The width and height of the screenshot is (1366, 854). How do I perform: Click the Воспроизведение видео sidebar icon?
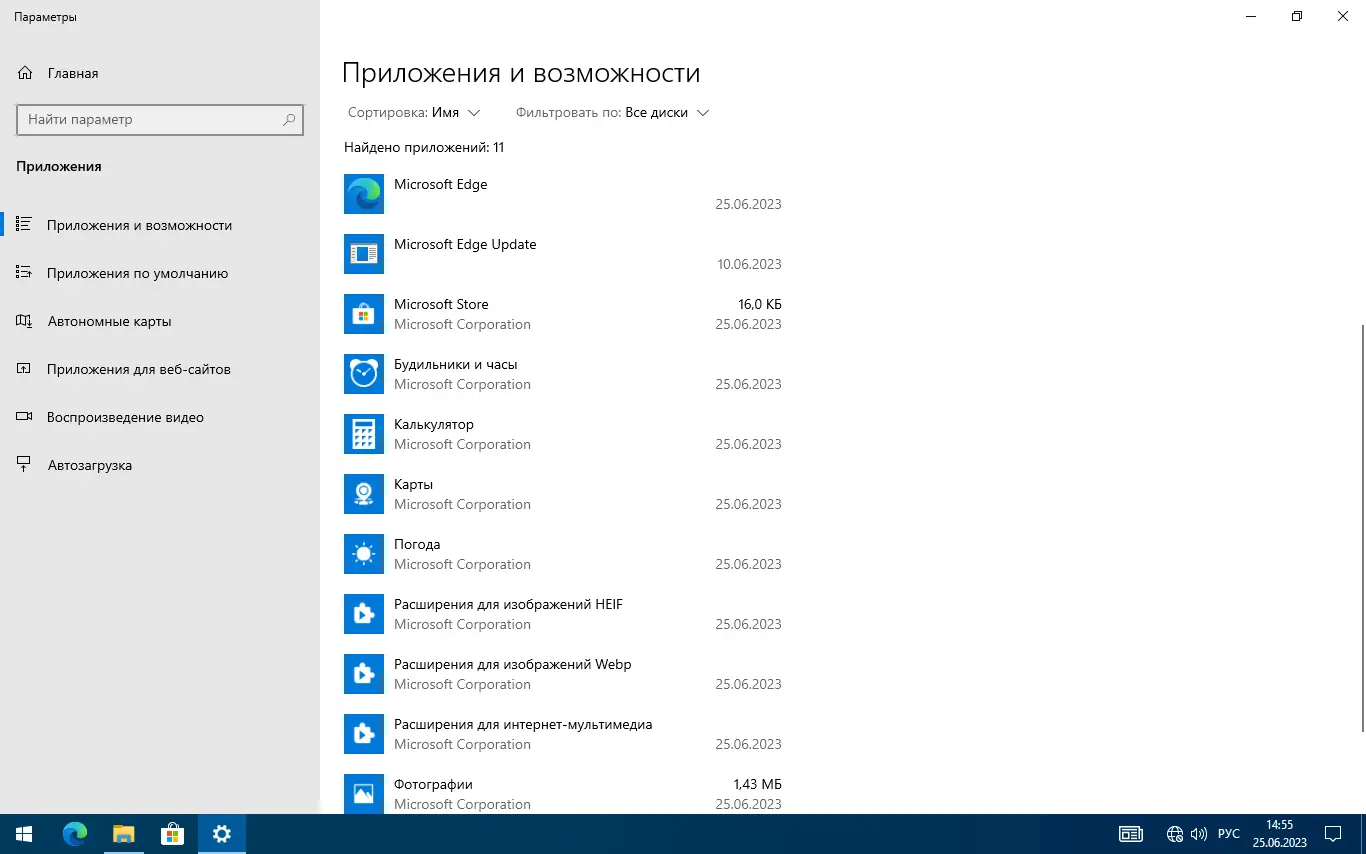[x=25, y=417]
